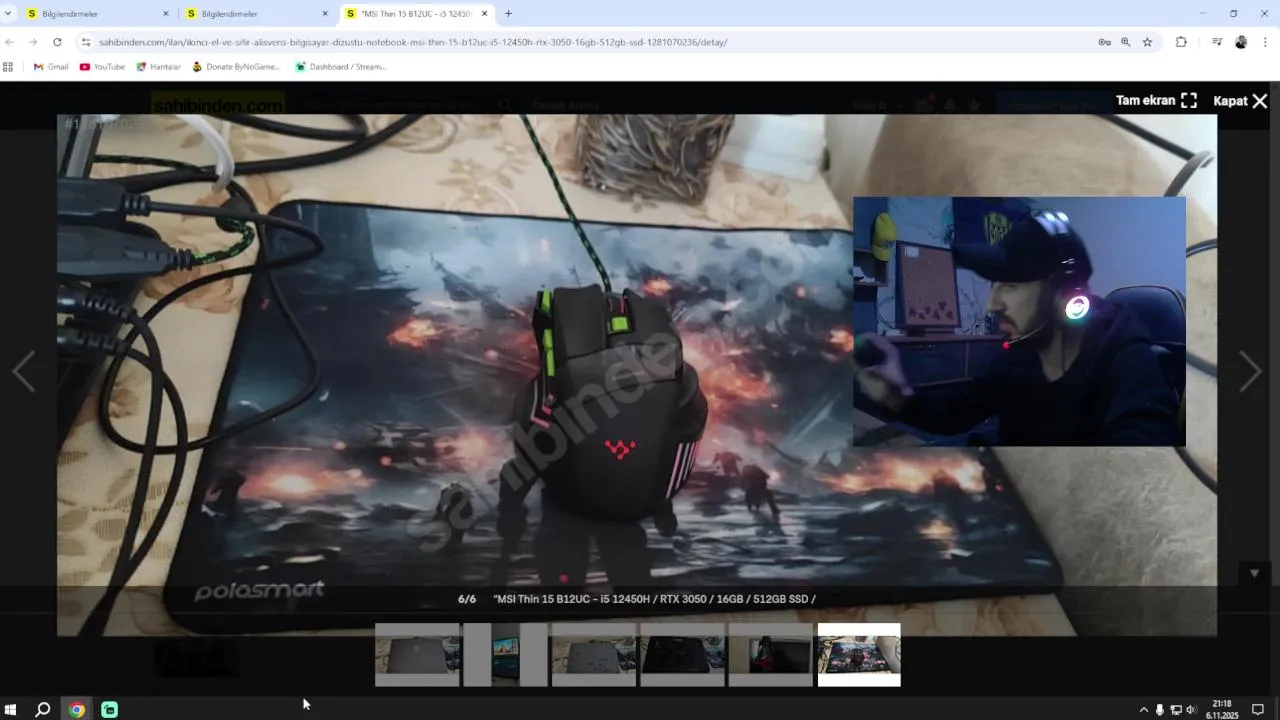Image resolution: width=1280 pixels, height=720 pixels.
Task: Open the Chrome profile avatar
Action: (x=1241, y=42)
